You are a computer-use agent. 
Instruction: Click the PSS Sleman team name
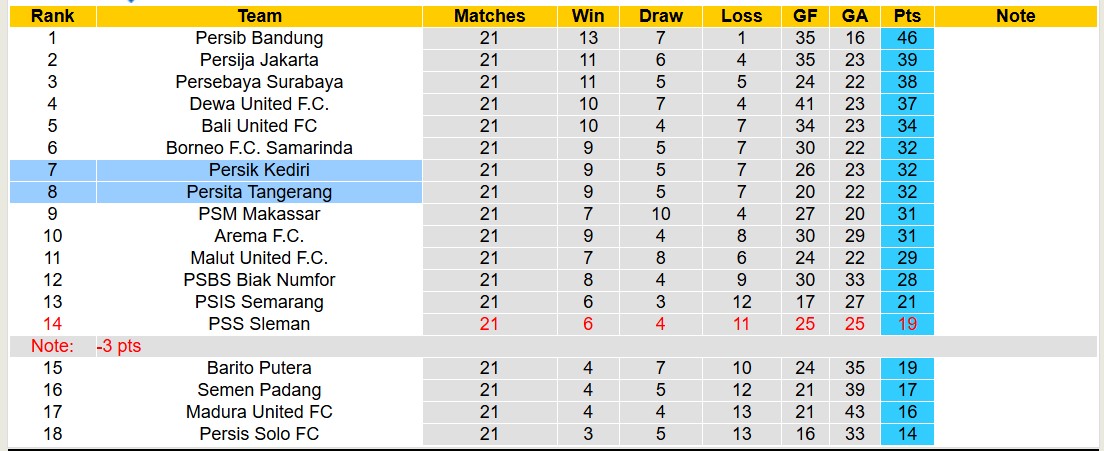tap(259, 324)
